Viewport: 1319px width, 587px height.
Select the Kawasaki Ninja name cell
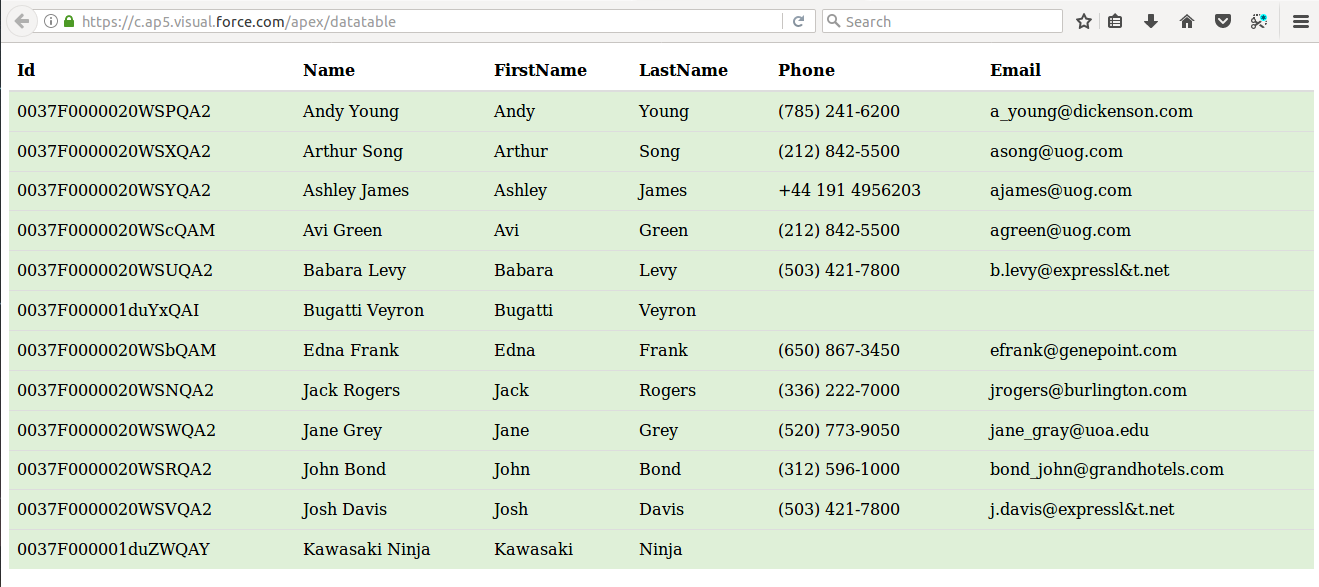click(x=367, y=549)
